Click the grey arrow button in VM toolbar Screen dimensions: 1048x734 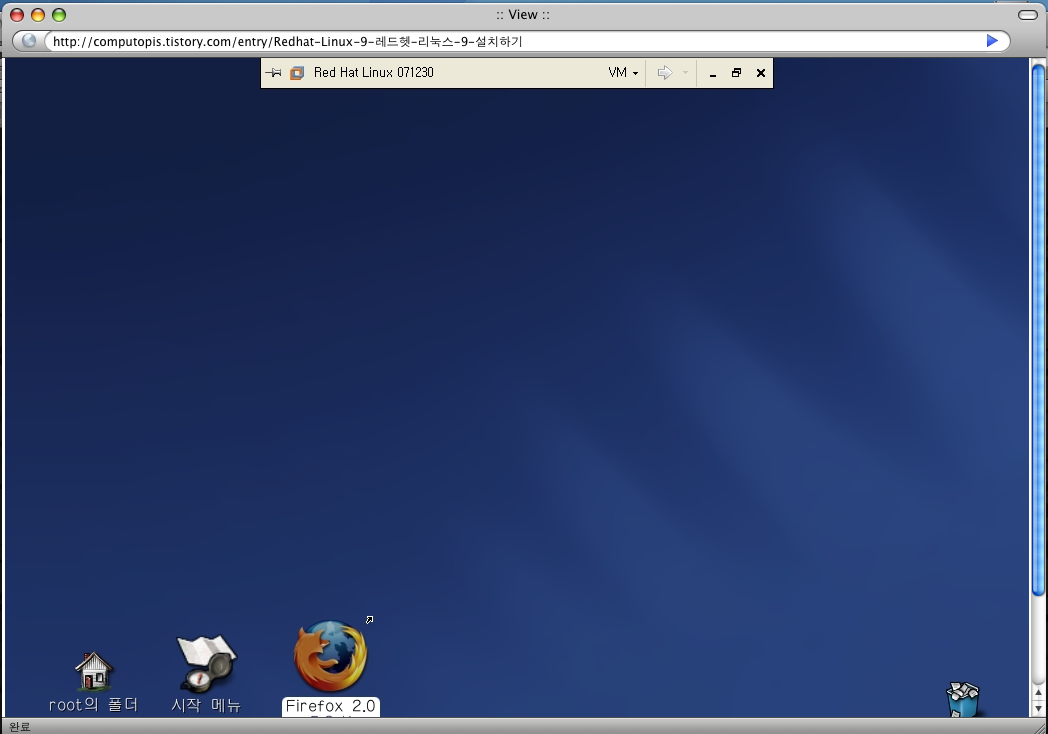coord(664,73)
